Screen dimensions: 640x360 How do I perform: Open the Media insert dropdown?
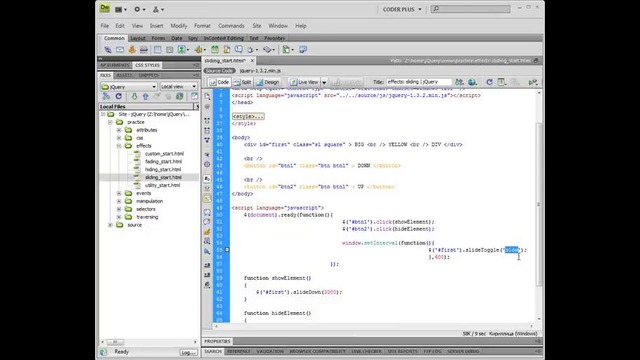point(200,49)
